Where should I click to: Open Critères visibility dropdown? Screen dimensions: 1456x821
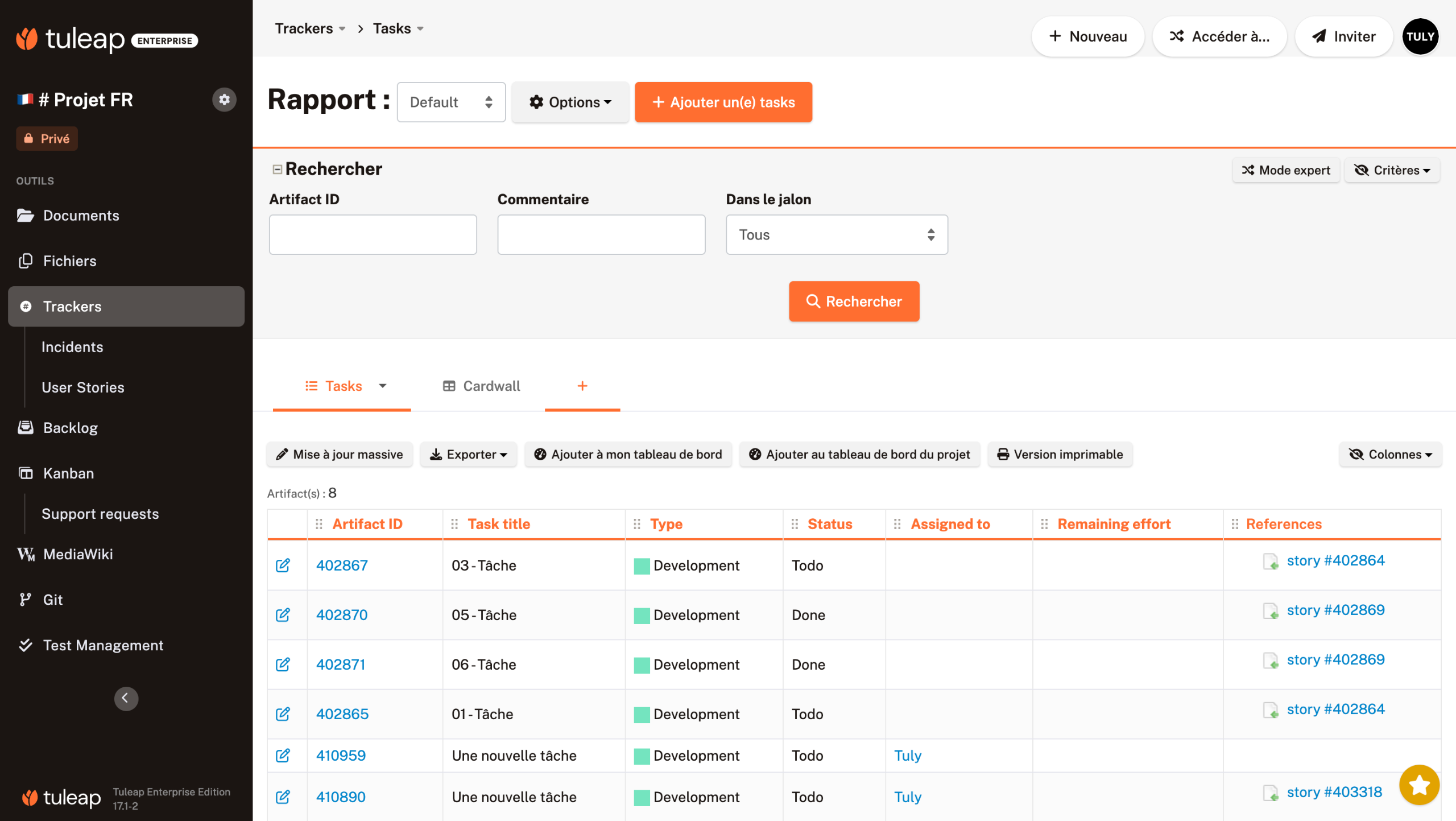(1391, 170)
